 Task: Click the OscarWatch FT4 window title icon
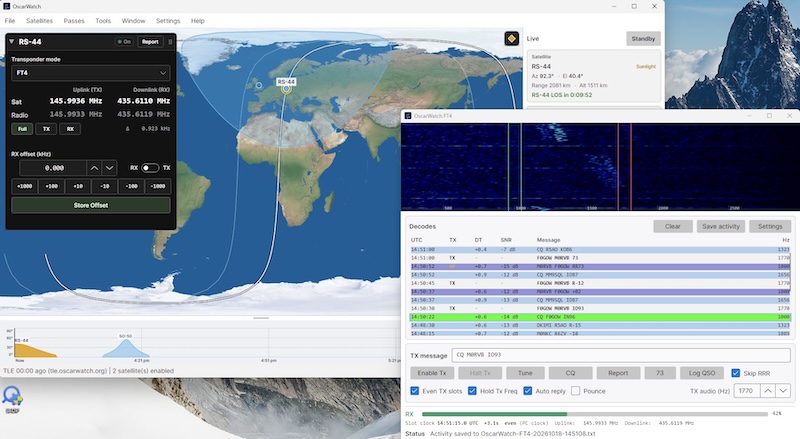pyautogui.click(x=408, y=116)
